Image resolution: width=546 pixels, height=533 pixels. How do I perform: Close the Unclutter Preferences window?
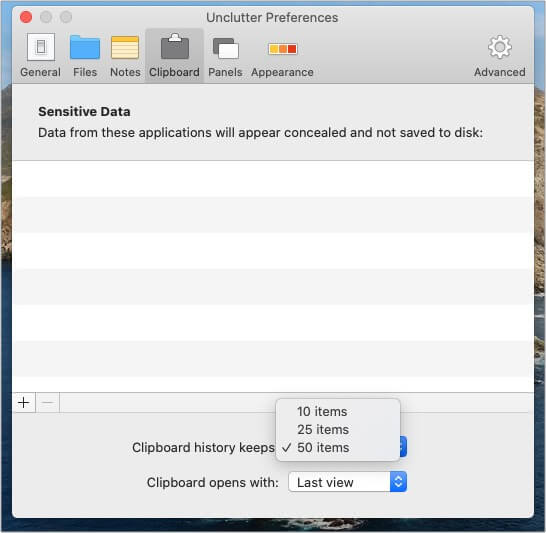tap(26, 17)
